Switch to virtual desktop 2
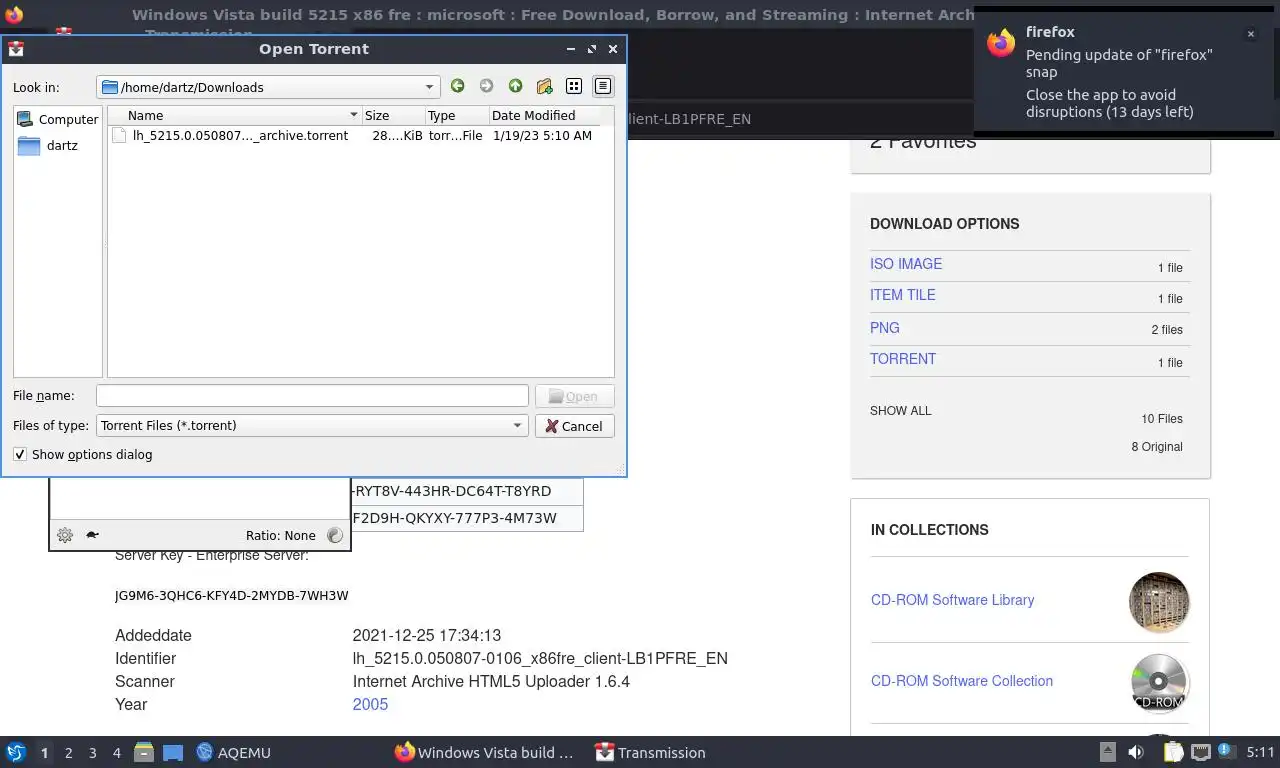Viewport: 1280px width, 768px height. (x=68, y=753)
